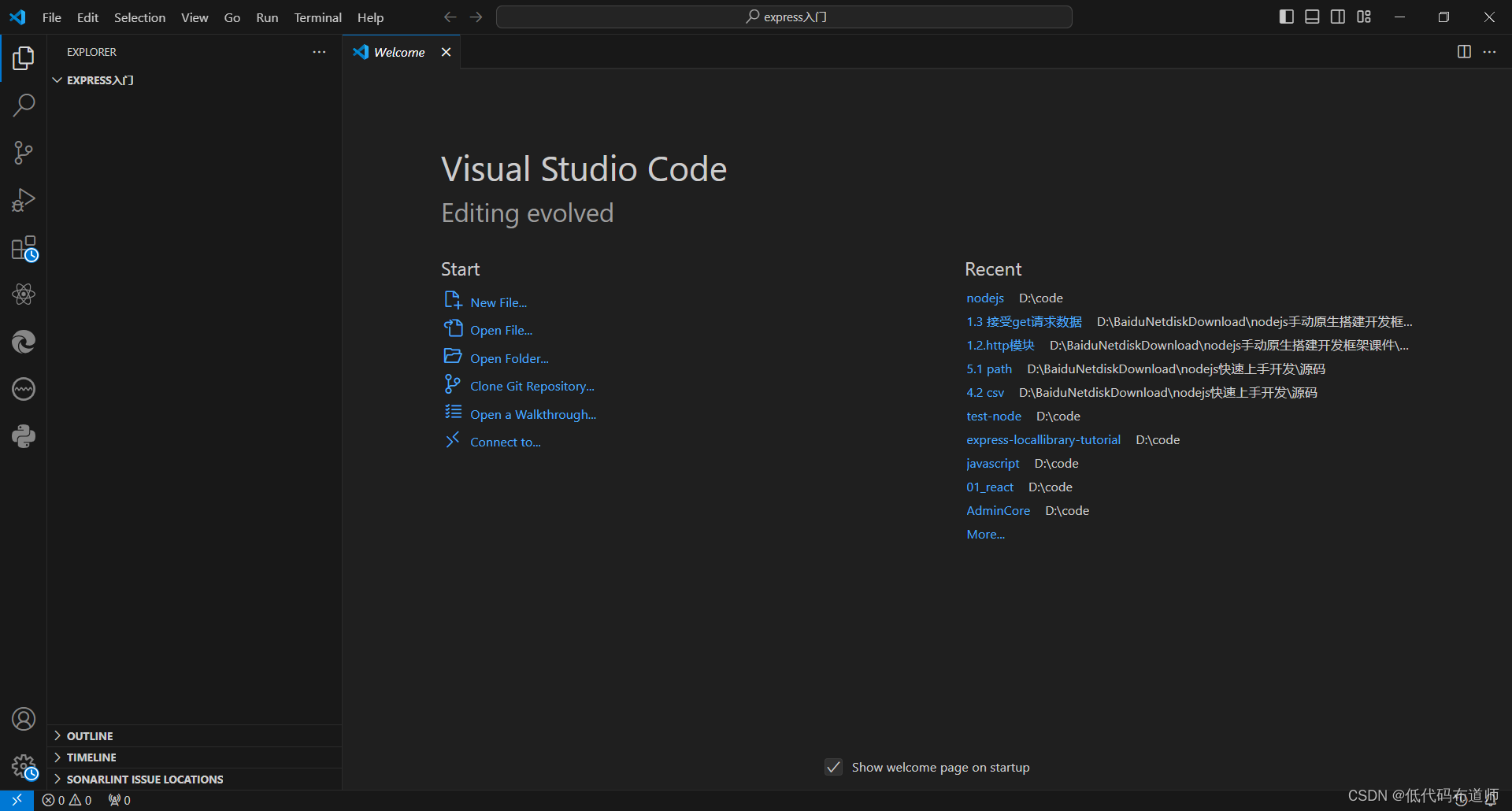Expand the OUTLINE section

(195, 735)
